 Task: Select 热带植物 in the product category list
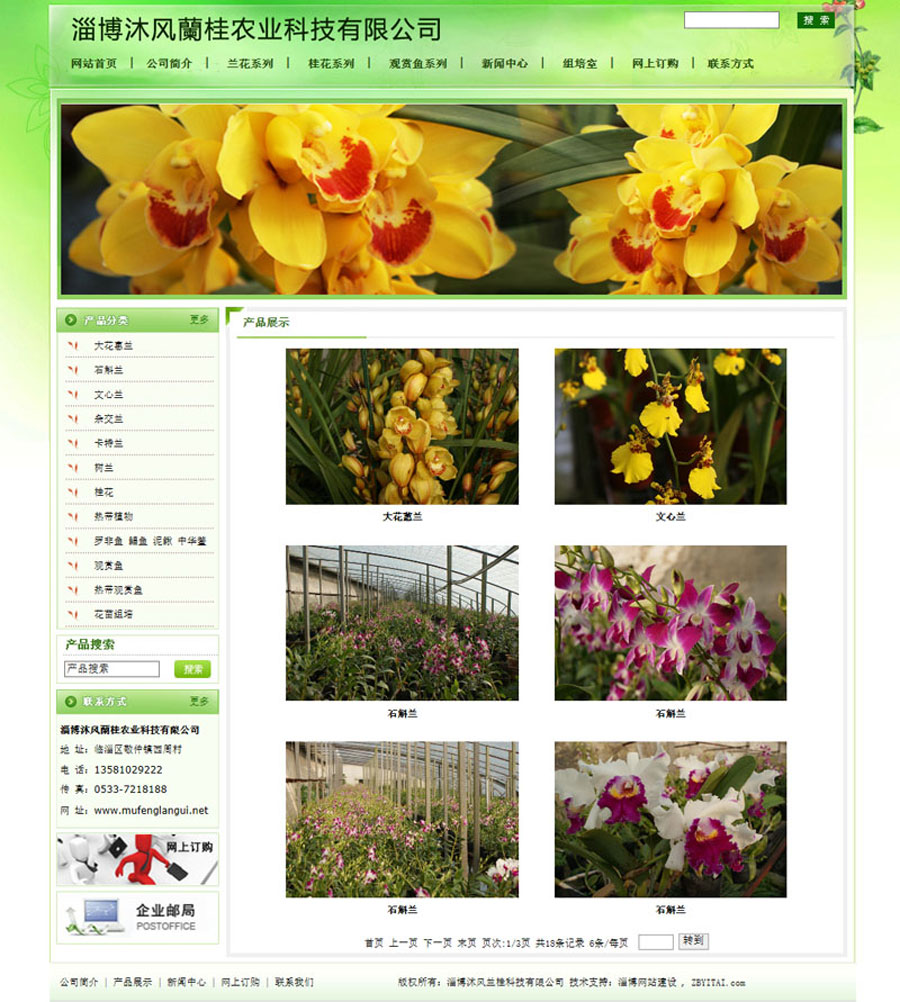click(113, 517)
